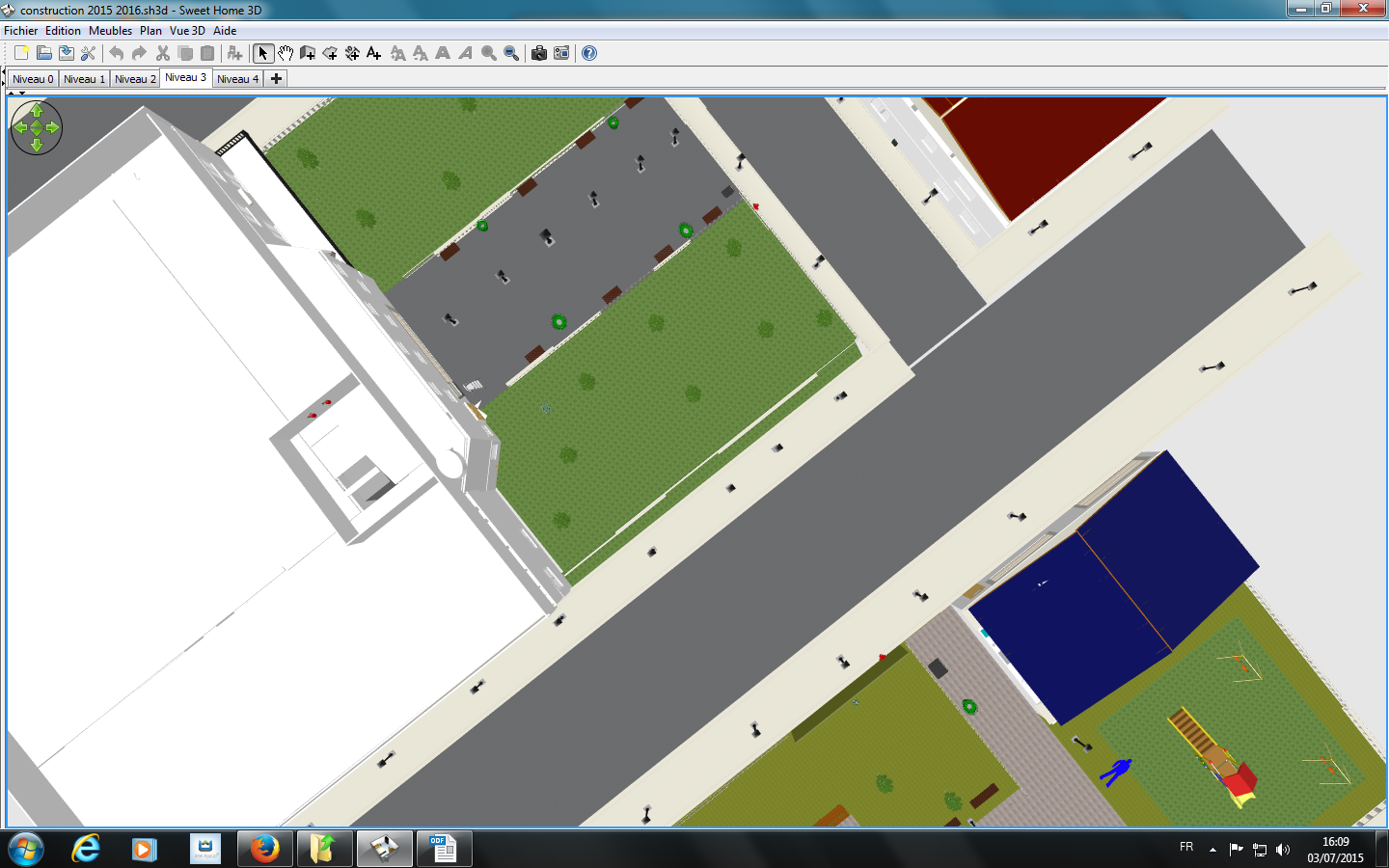Viewport: 1389px width, 868px height.
Task: Switch to the Niveau 2 tab
Action: click(x=135, y=79)
